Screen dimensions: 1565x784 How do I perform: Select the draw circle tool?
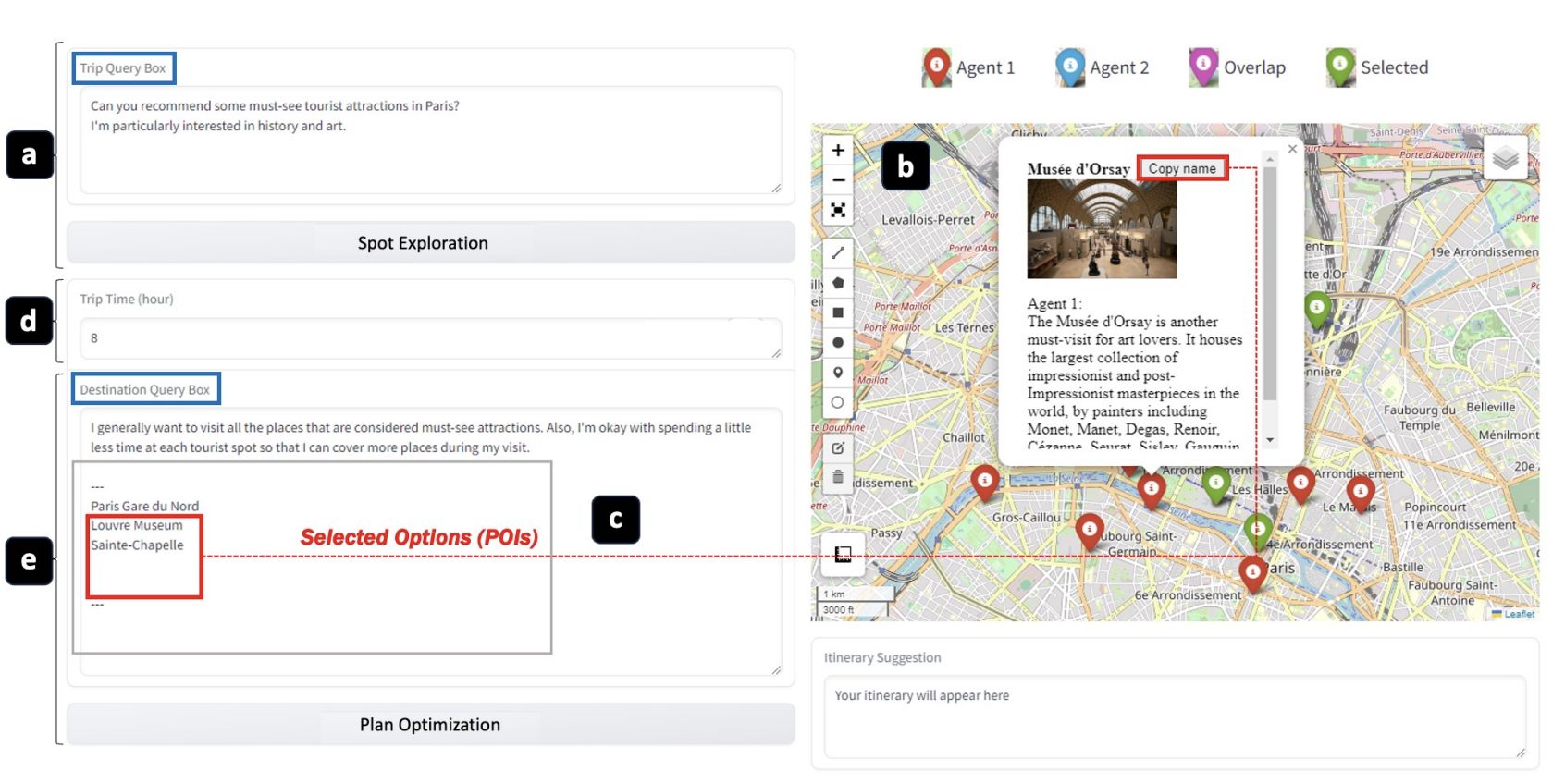pos(838,343)
